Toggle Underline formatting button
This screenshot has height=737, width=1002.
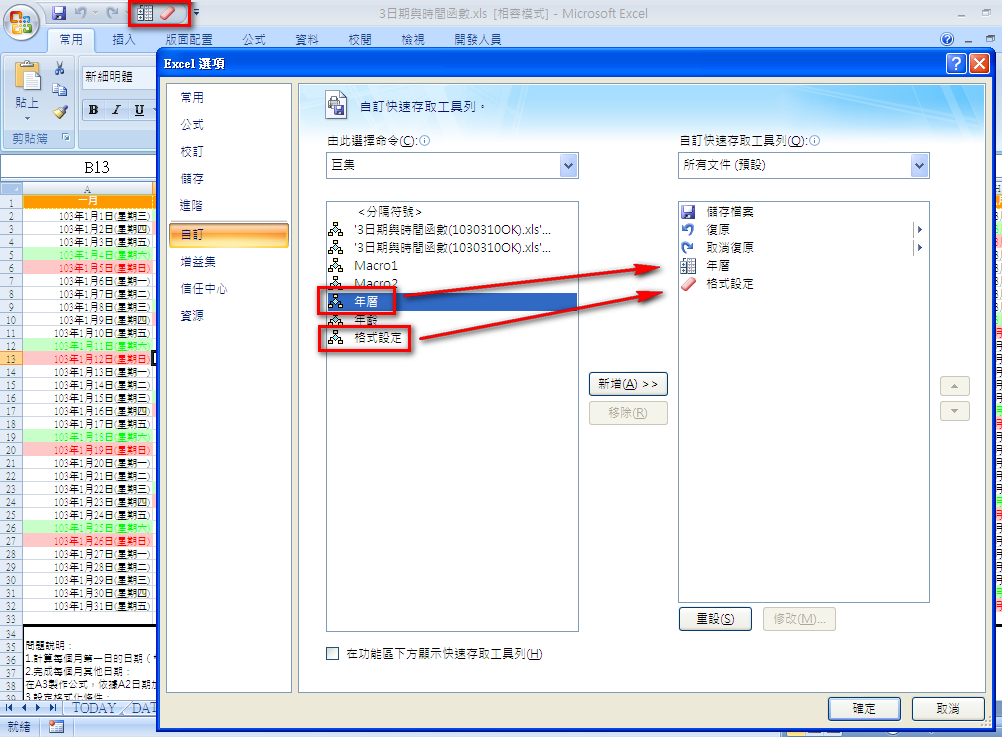click(x=139, y=110)
